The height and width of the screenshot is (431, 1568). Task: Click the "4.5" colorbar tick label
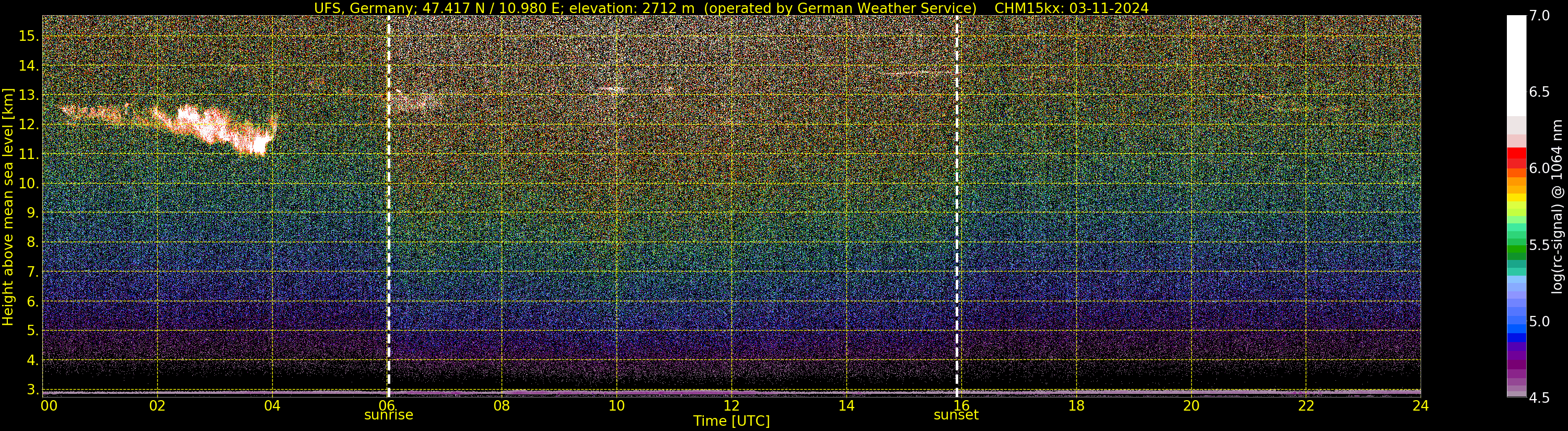[x=1539, y=398]
